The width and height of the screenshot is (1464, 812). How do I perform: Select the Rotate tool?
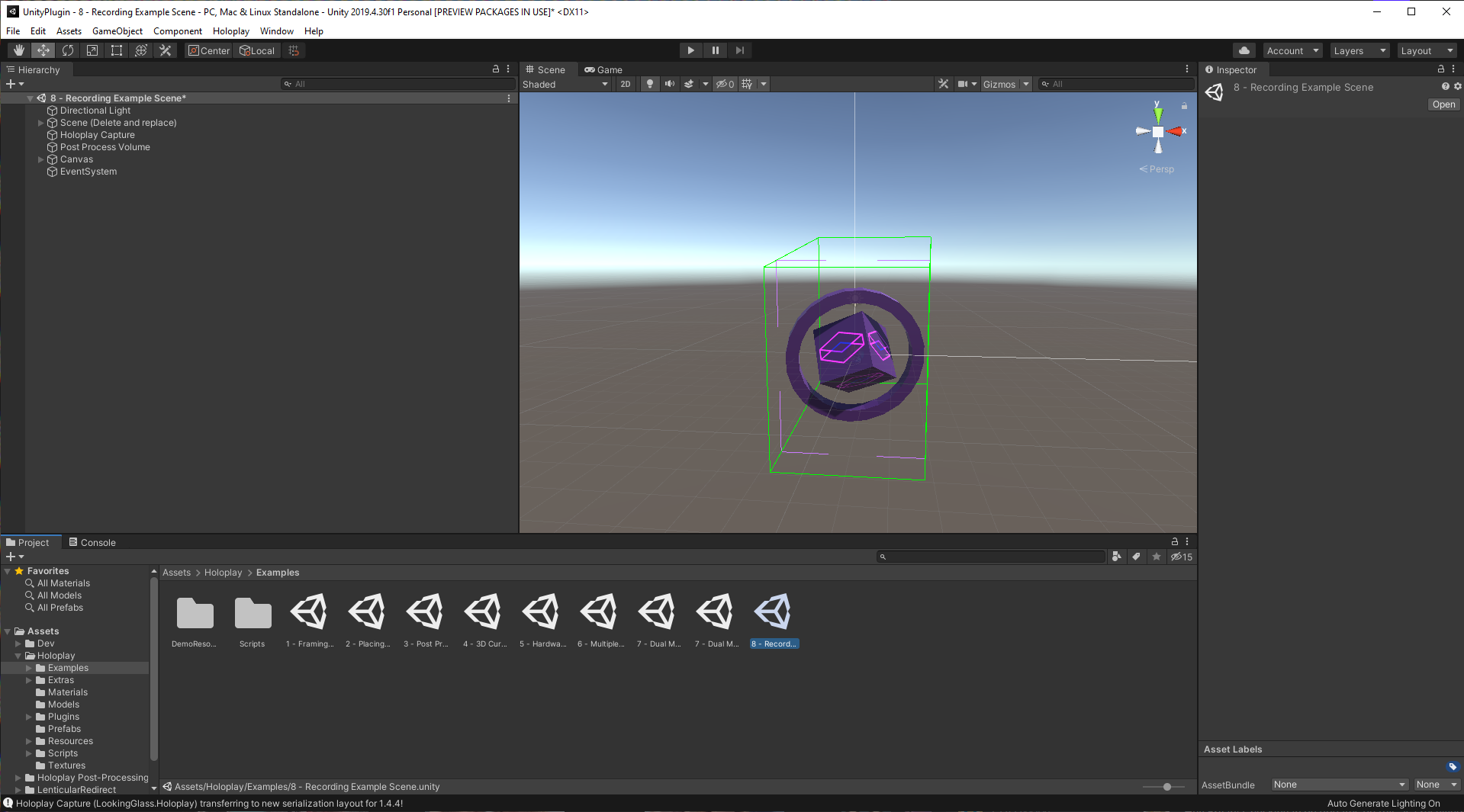(x=68, y=50)
